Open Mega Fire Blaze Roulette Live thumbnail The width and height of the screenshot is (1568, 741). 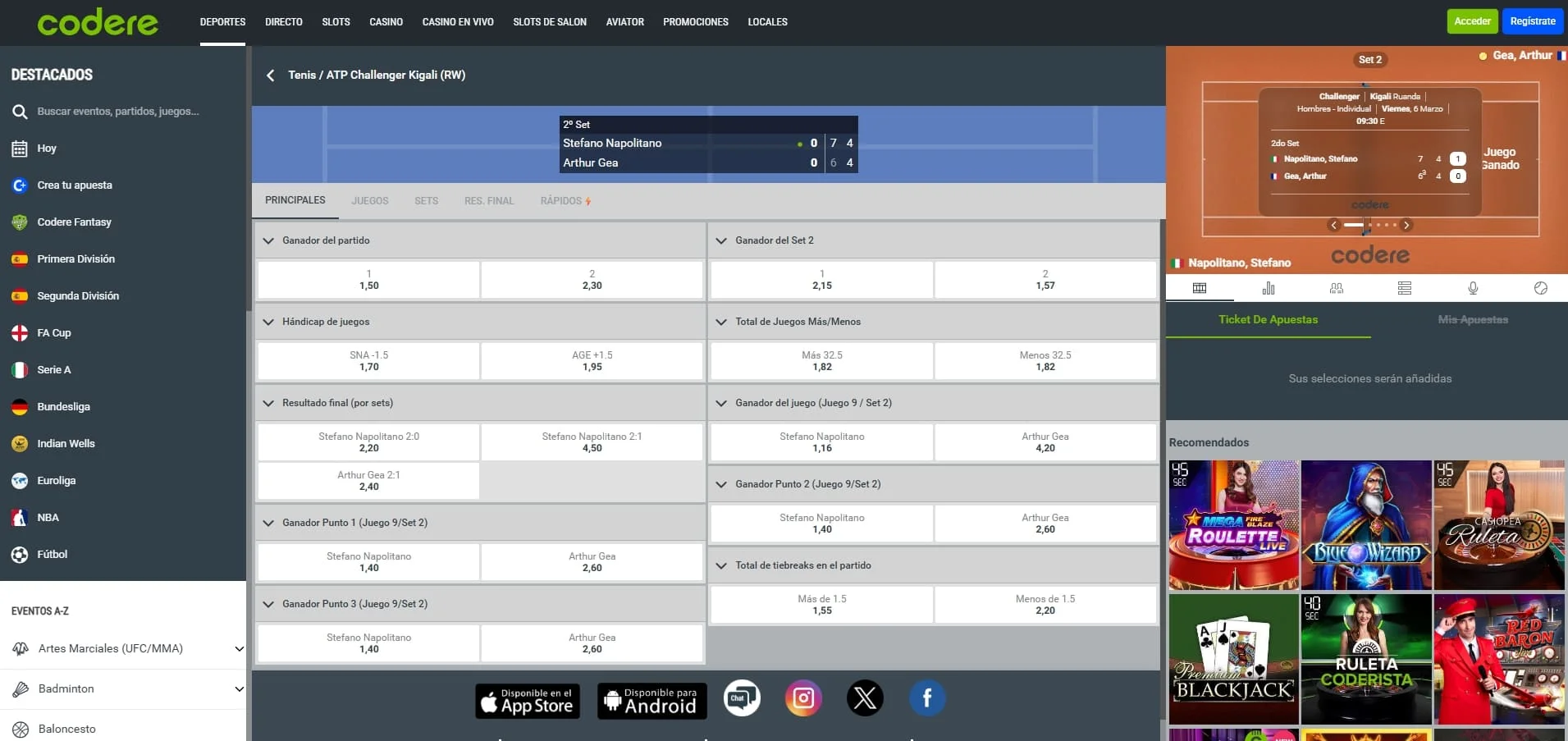pyautogui.click(x=1234, y=525)
